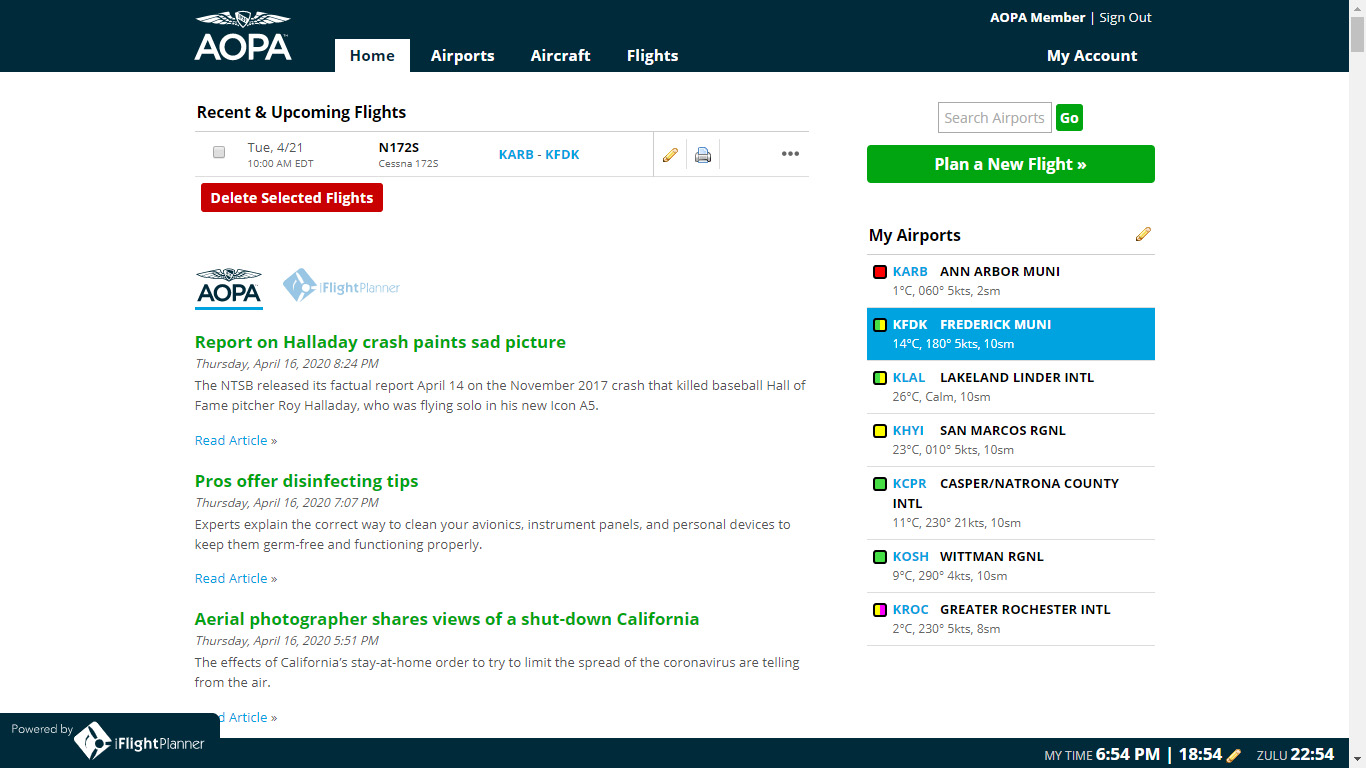Switch to the Airports tab

462,55
